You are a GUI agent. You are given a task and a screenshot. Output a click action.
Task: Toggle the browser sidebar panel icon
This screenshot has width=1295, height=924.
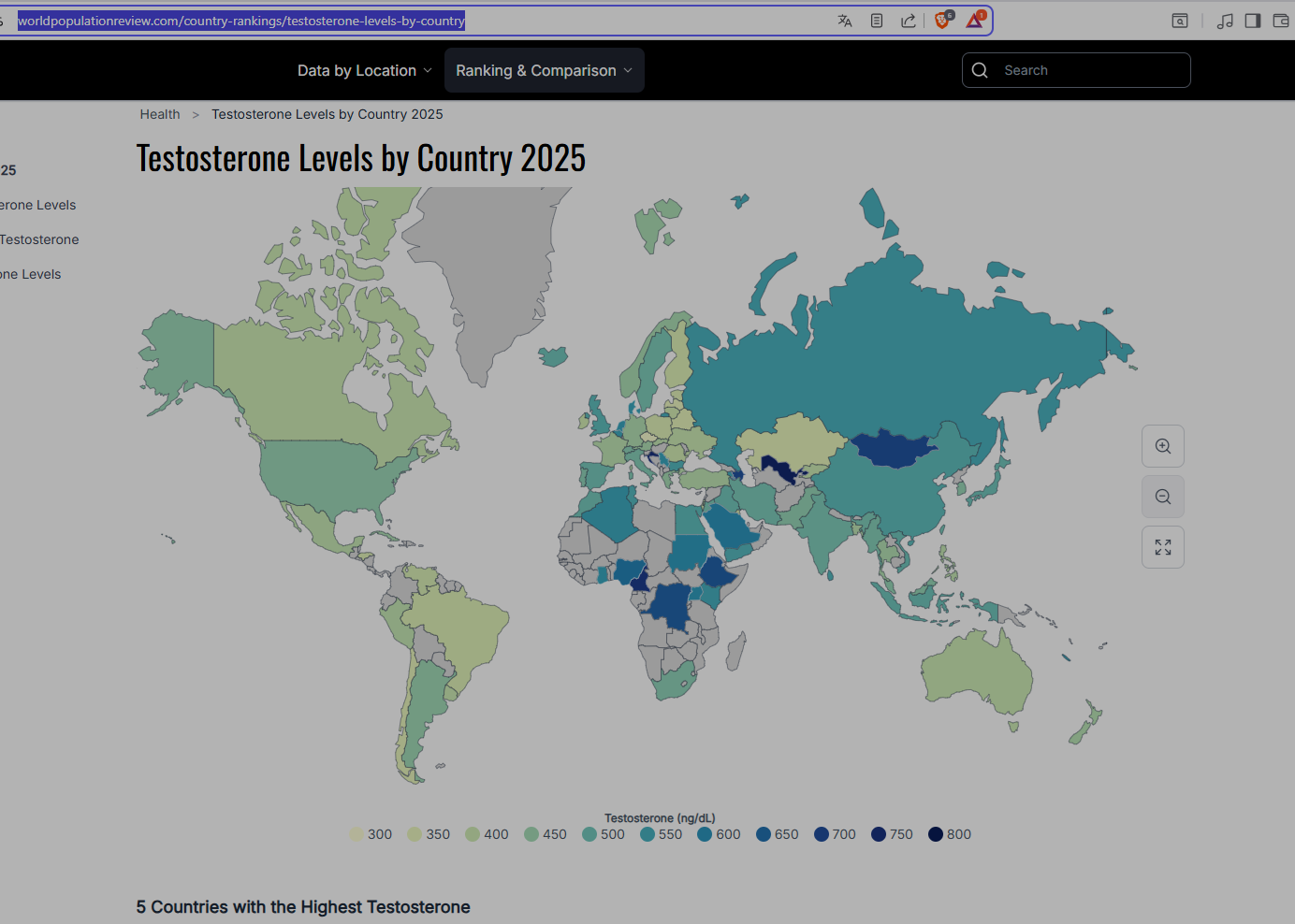pos(1253,21)
